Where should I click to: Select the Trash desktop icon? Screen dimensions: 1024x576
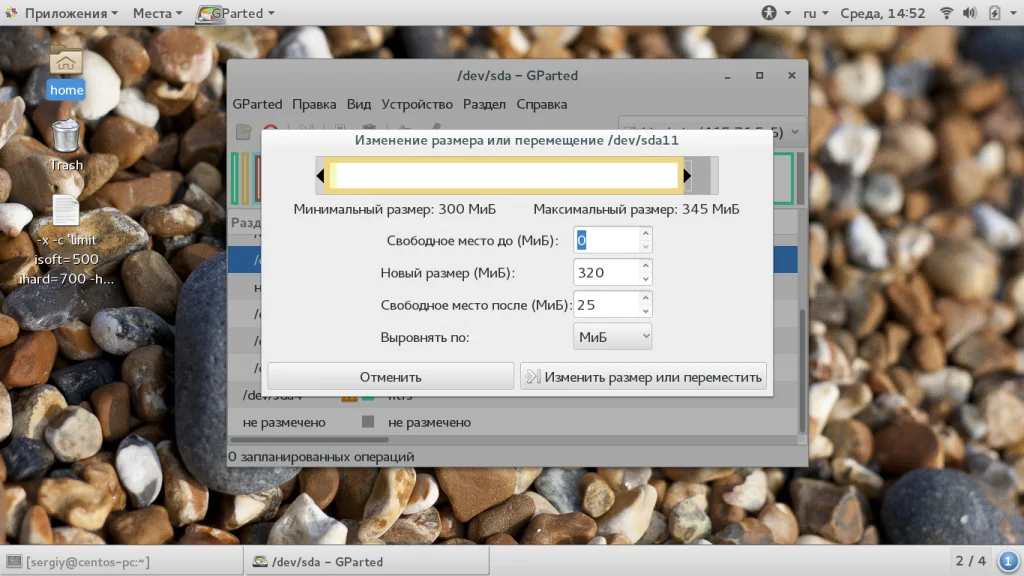66,146
